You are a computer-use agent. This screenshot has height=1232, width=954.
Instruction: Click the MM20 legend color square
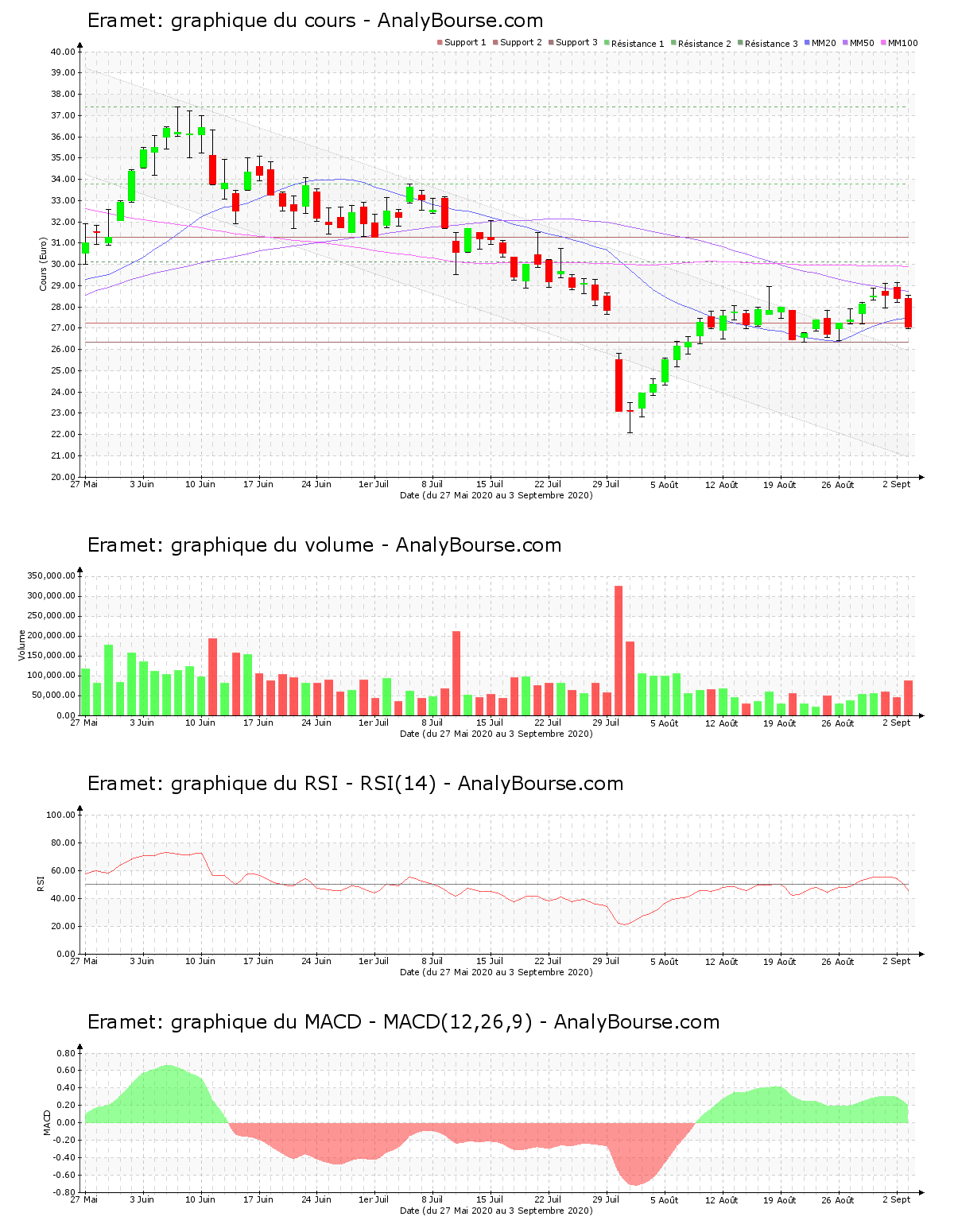pos(807,42)
